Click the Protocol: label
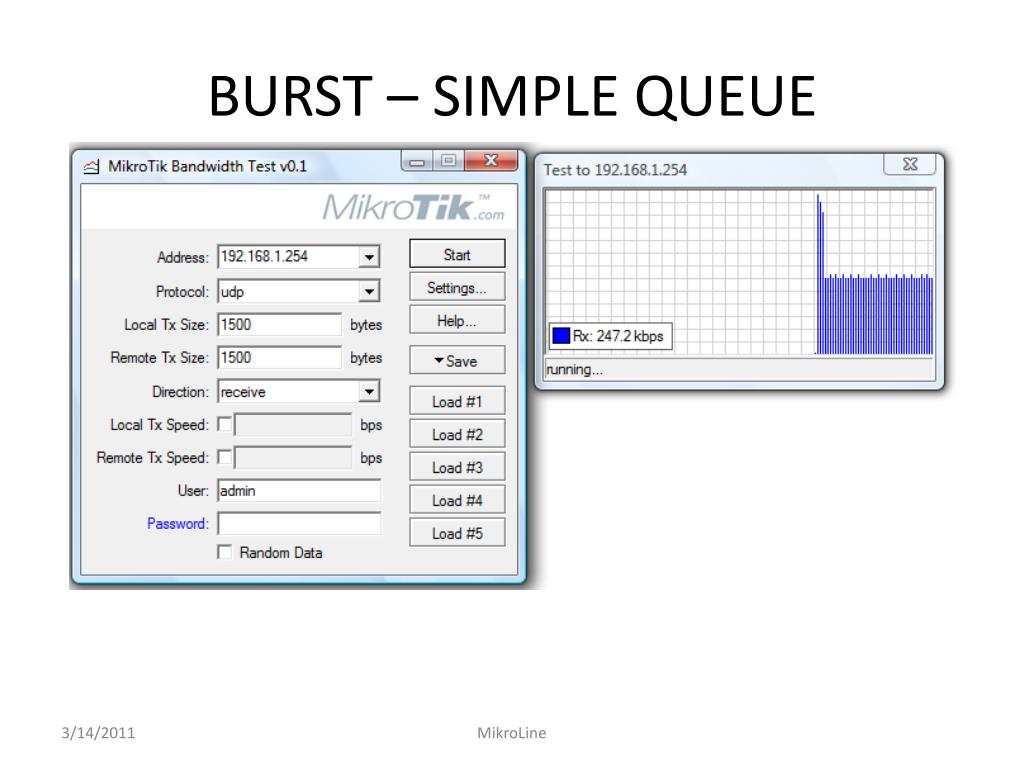 [x=182, y=291]
